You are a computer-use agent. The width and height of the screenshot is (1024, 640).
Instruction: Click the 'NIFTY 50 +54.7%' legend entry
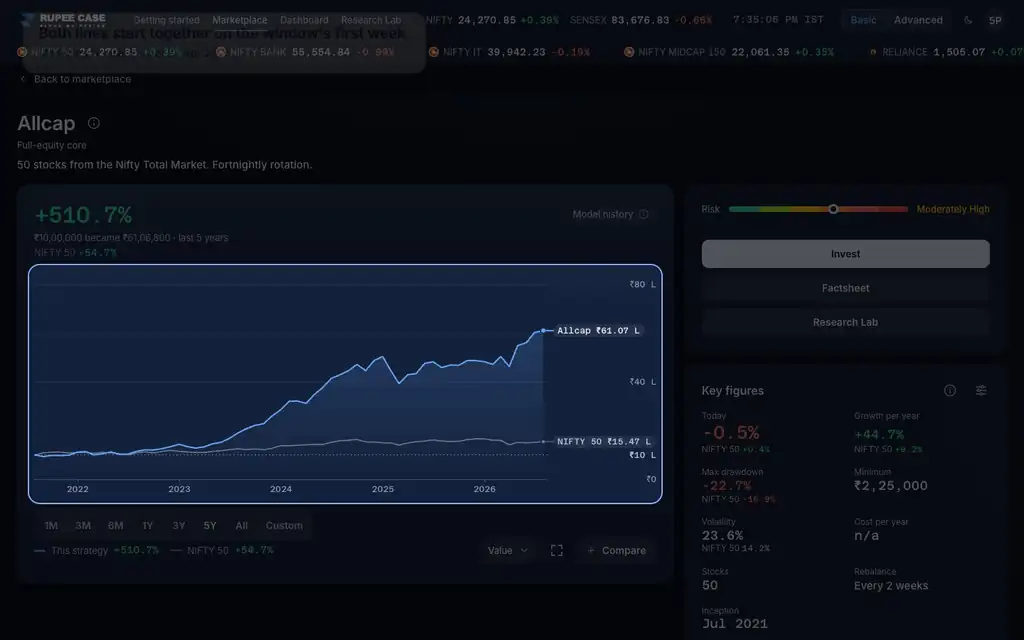[x=222, y=551]
